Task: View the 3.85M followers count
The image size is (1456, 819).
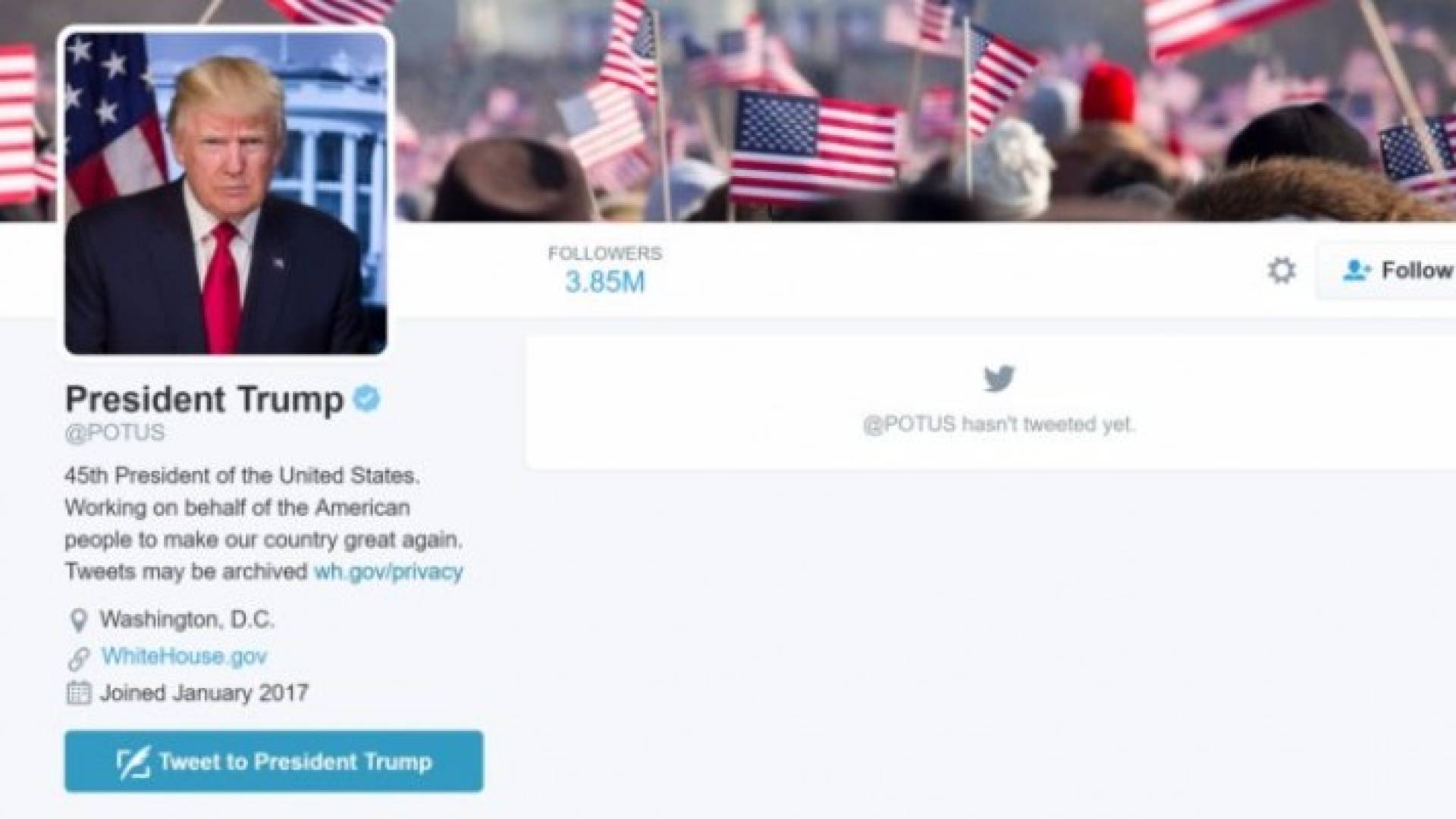Action: 605,282
